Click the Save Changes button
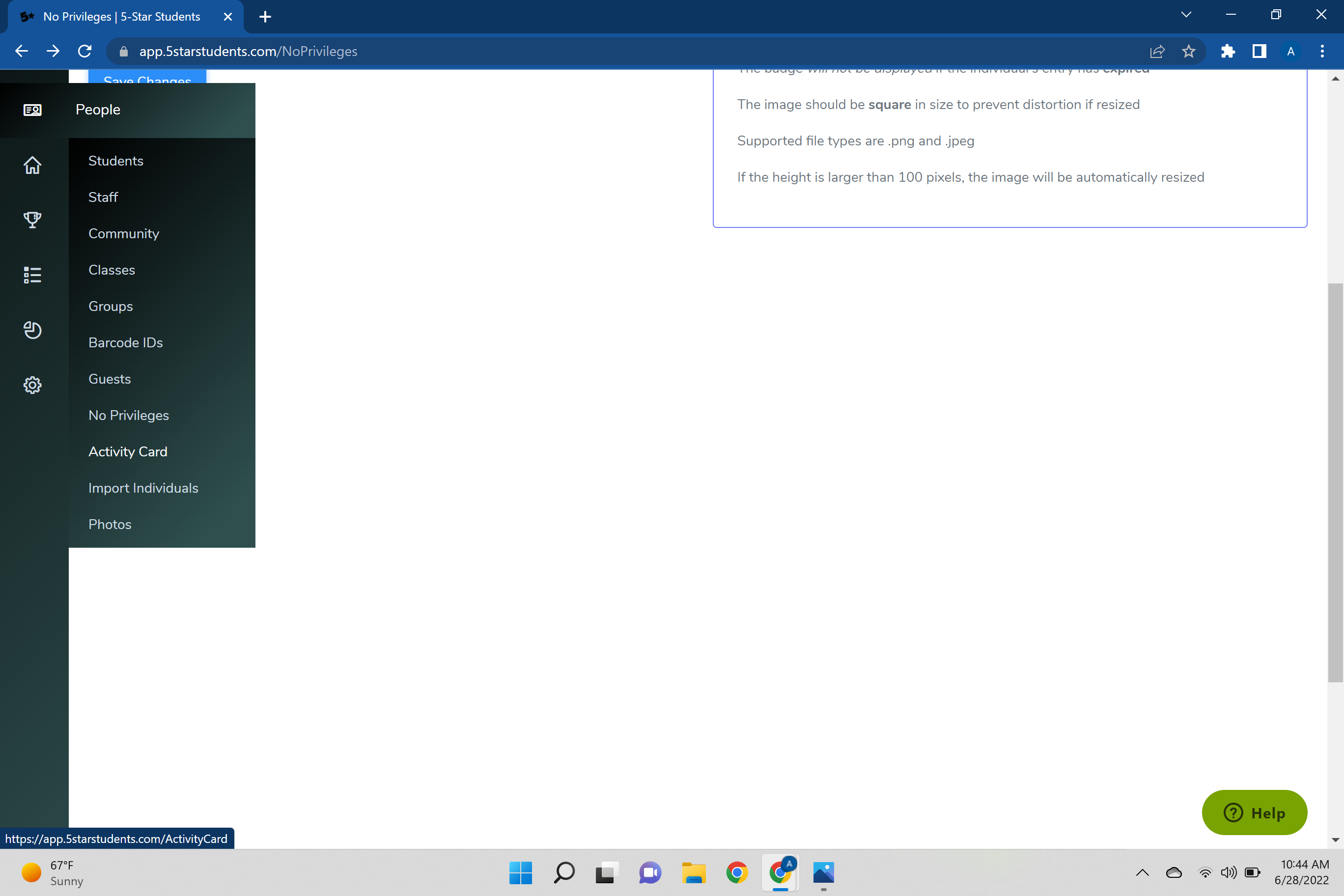 tap(147, 77)
